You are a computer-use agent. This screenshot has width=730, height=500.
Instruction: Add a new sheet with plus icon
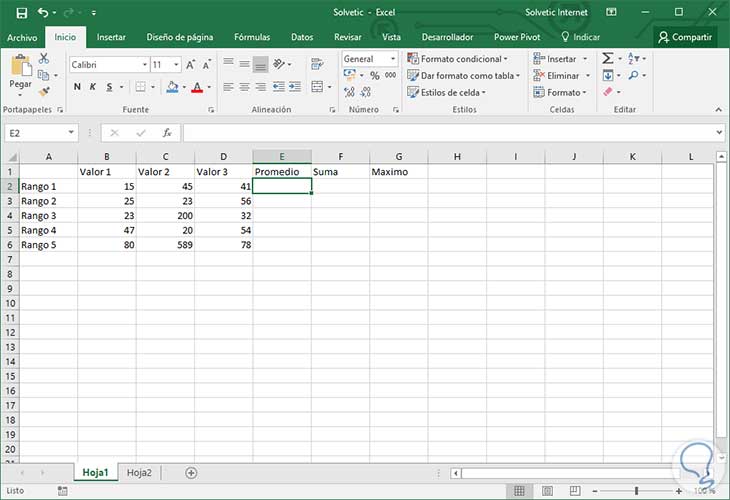pos(191,473)
